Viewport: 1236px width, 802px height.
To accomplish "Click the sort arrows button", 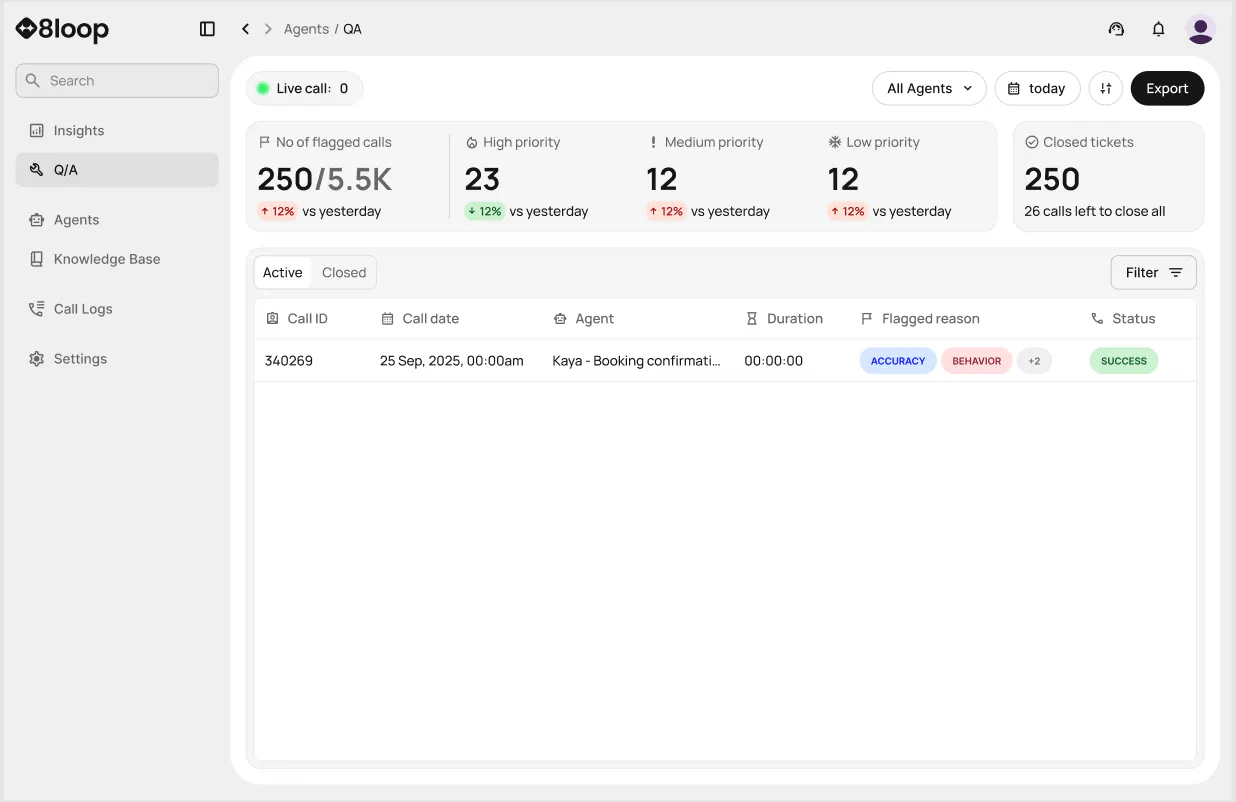I will (1106, 88).
